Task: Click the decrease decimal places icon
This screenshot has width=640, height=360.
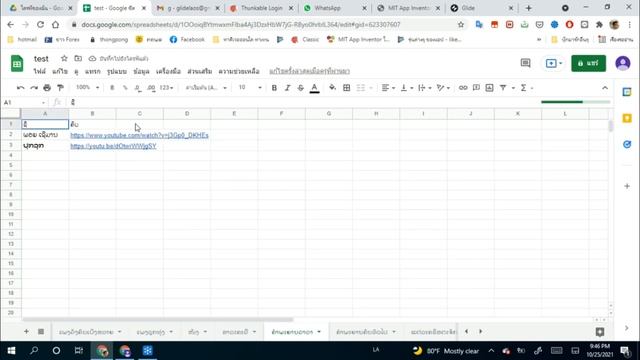Action: pyautogui.click(x=138, y=88)
